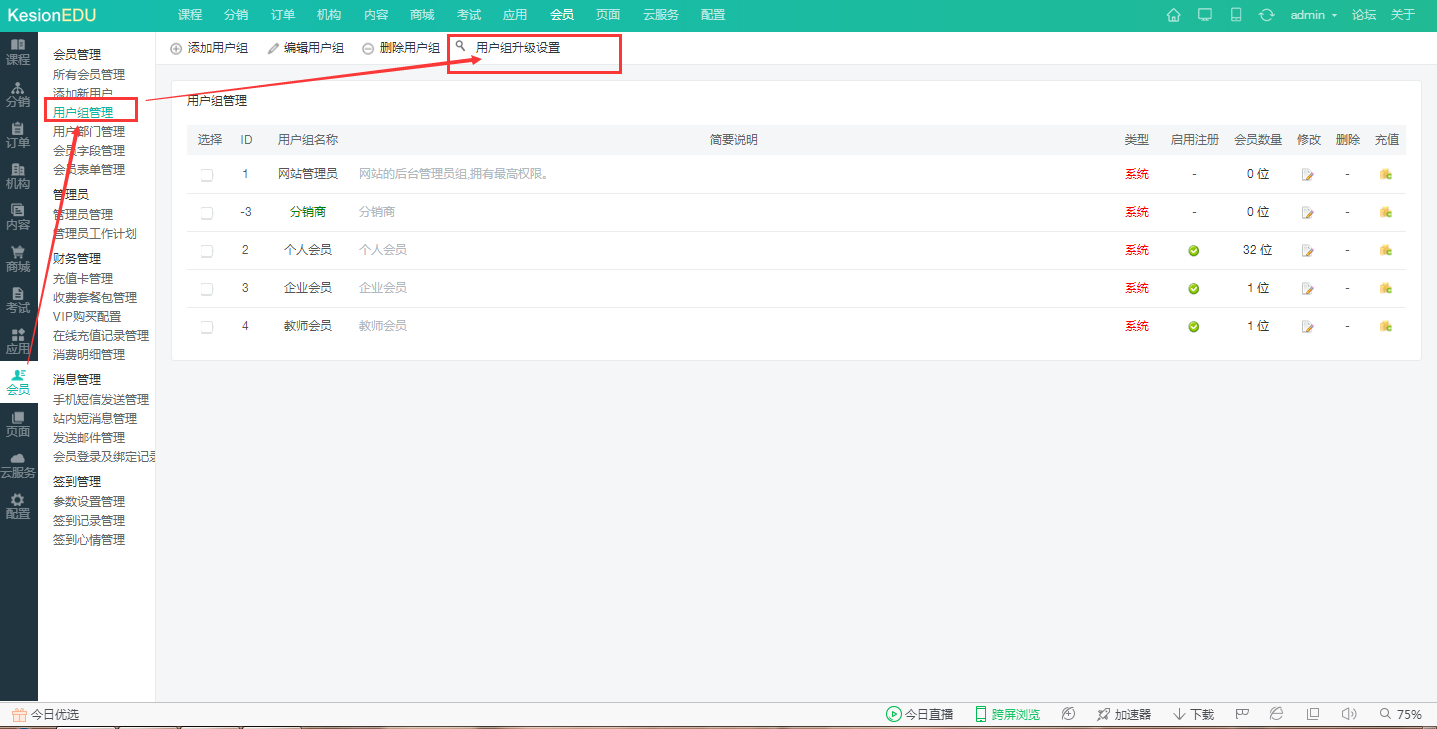Click 添加用户组 button
Image resolution: width=1437 pixels, height=729 pixels.
coord(209,48)
